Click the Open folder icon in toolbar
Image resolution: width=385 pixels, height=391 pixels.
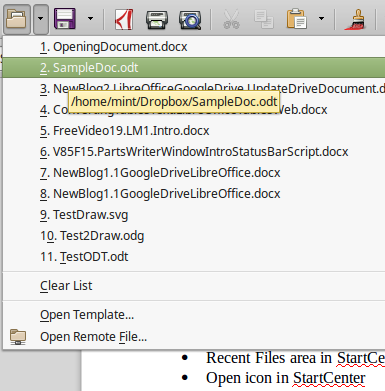tap(17, 19)
